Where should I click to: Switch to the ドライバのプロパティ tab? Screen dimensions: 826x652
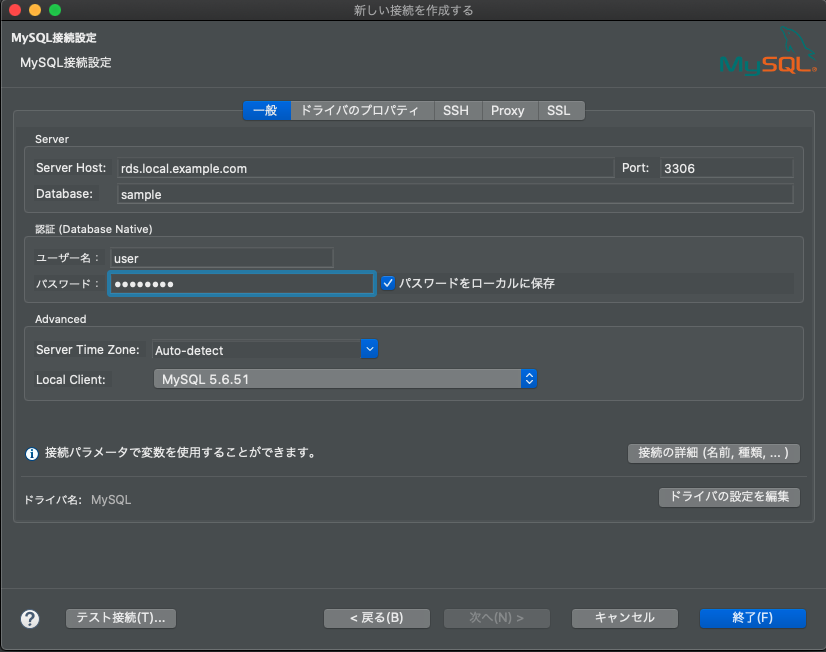(362, 111)
